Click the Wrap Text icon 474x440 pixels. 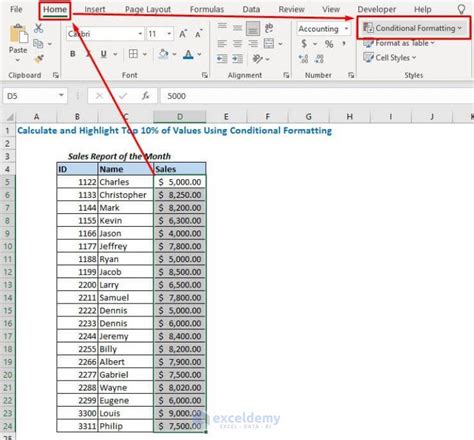coord(269,28)
